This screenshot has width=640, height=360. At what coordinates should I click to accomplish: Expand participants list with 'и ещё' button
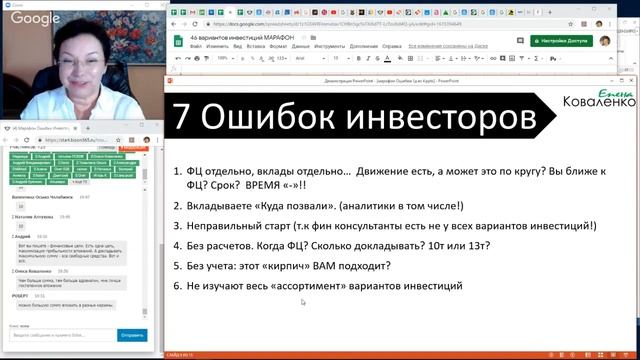(x=80, y=182)
